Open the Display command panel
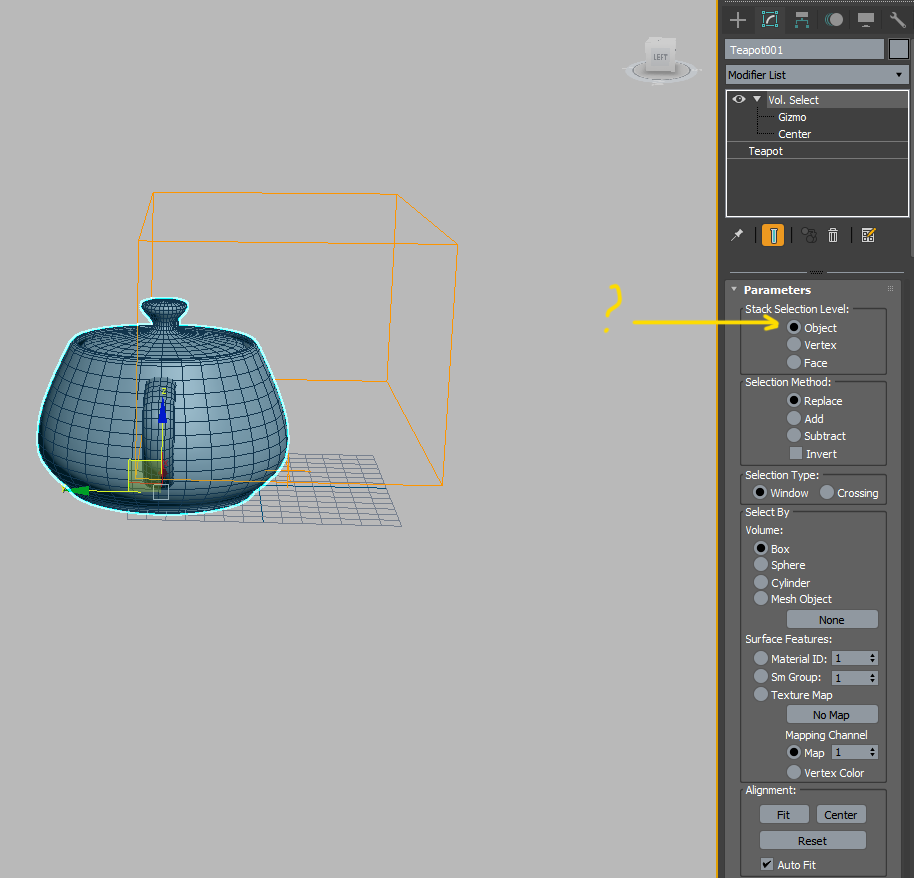Viewport: 914px width, 878px height. tap(866, 19)
